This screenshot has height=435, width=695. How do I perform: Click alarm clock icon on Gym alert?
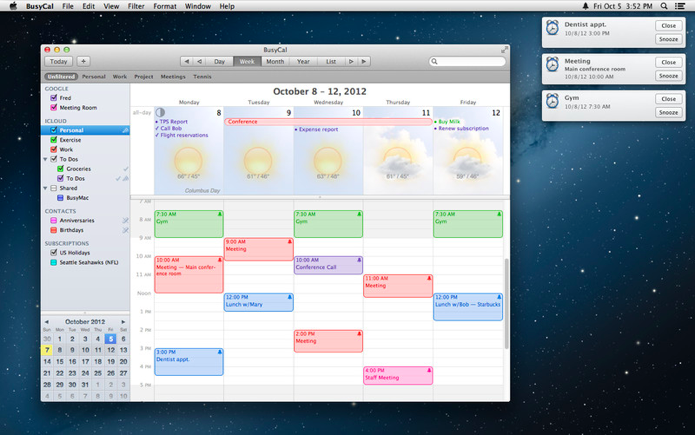[552, 101]
